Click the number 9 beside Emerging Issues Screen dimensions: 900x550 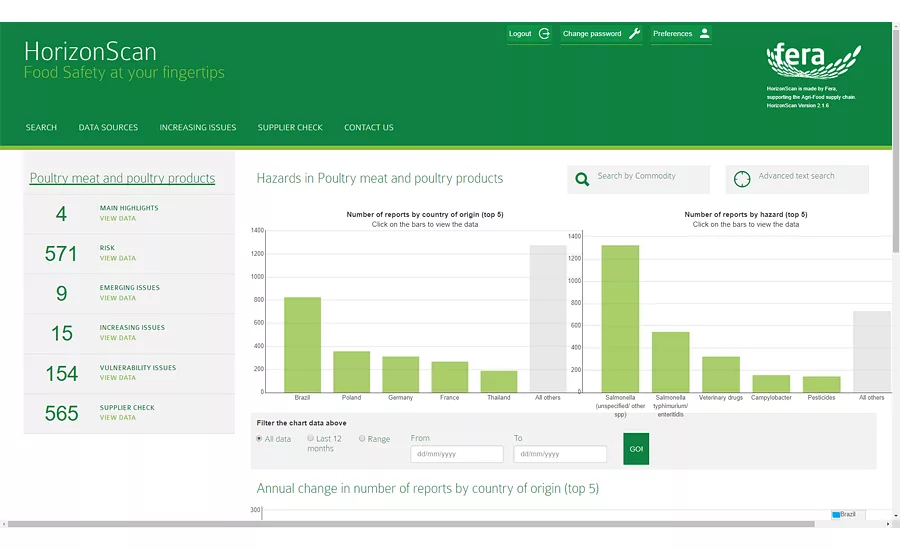[61, 294]
